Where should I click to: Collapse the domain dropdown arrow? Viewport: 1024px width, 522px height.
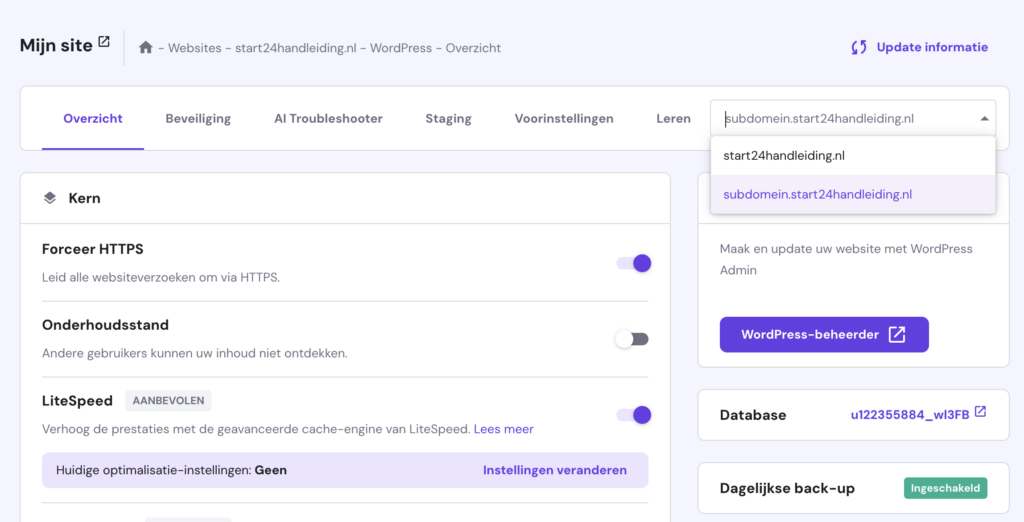point(984,118)
